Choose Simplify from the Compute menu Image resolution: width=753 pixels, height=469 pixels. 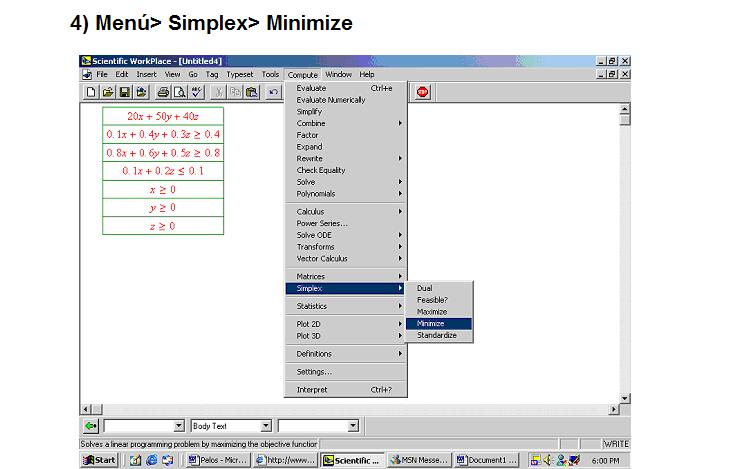point(346,112)
